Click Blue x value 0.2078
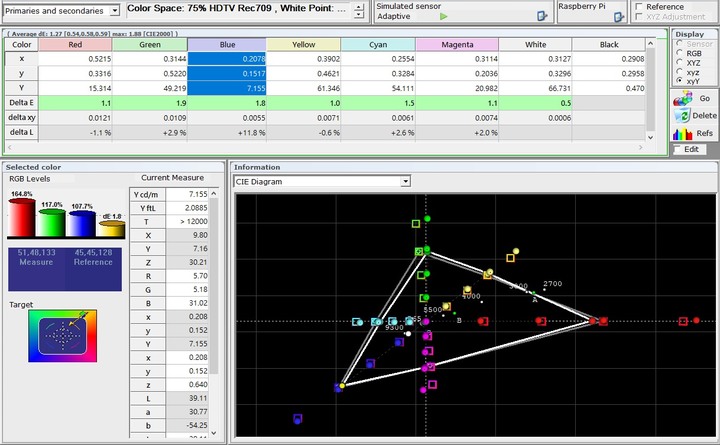This screenshot has width=720, height=445. pos(227,59)
